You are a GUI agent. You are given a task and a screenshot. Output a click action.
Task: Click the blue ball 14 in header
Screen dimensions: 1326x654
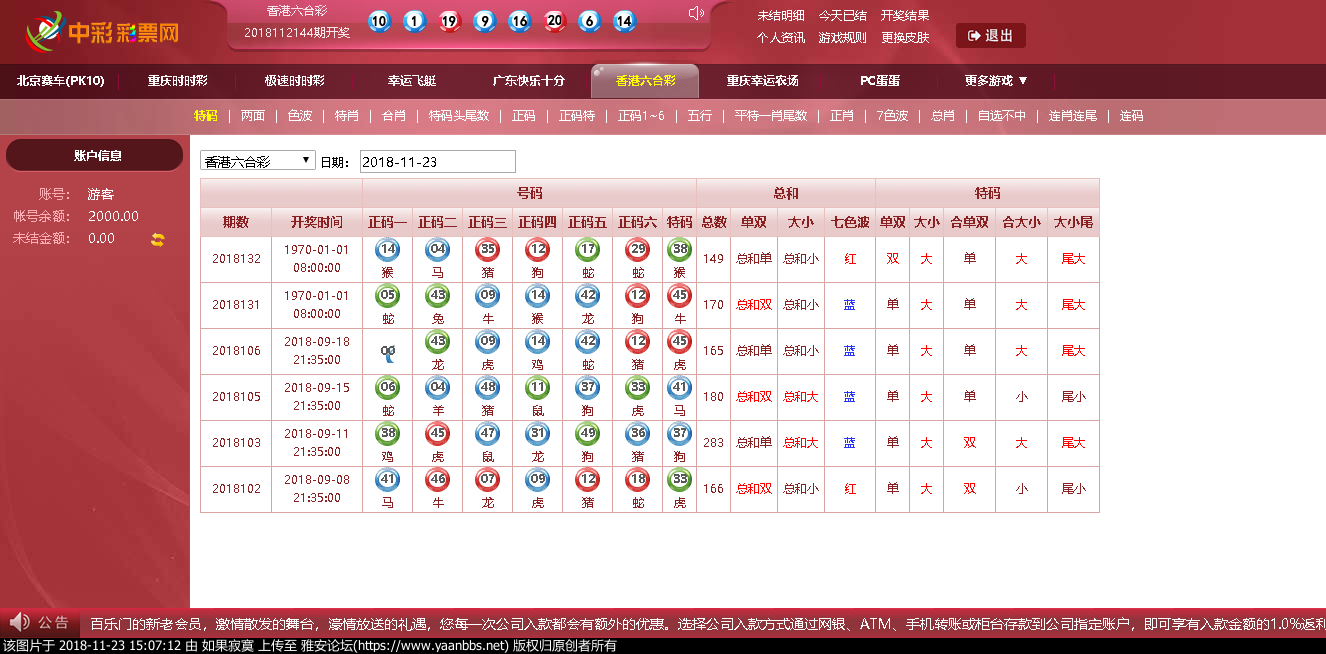[624, 21]
